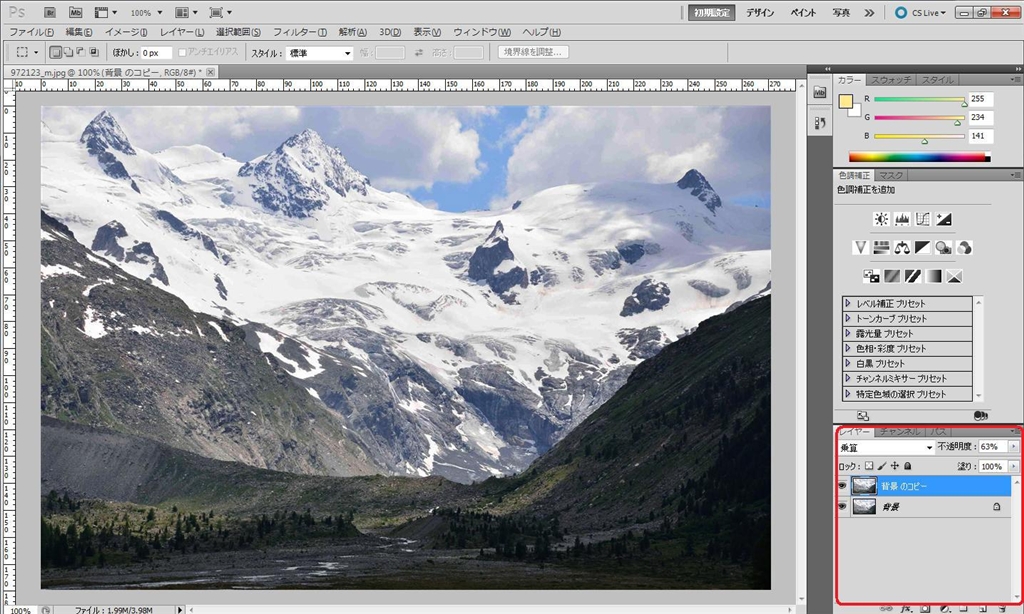Click the 塗り fill value field
This screenshot has width=1024, height=614.
991,466
